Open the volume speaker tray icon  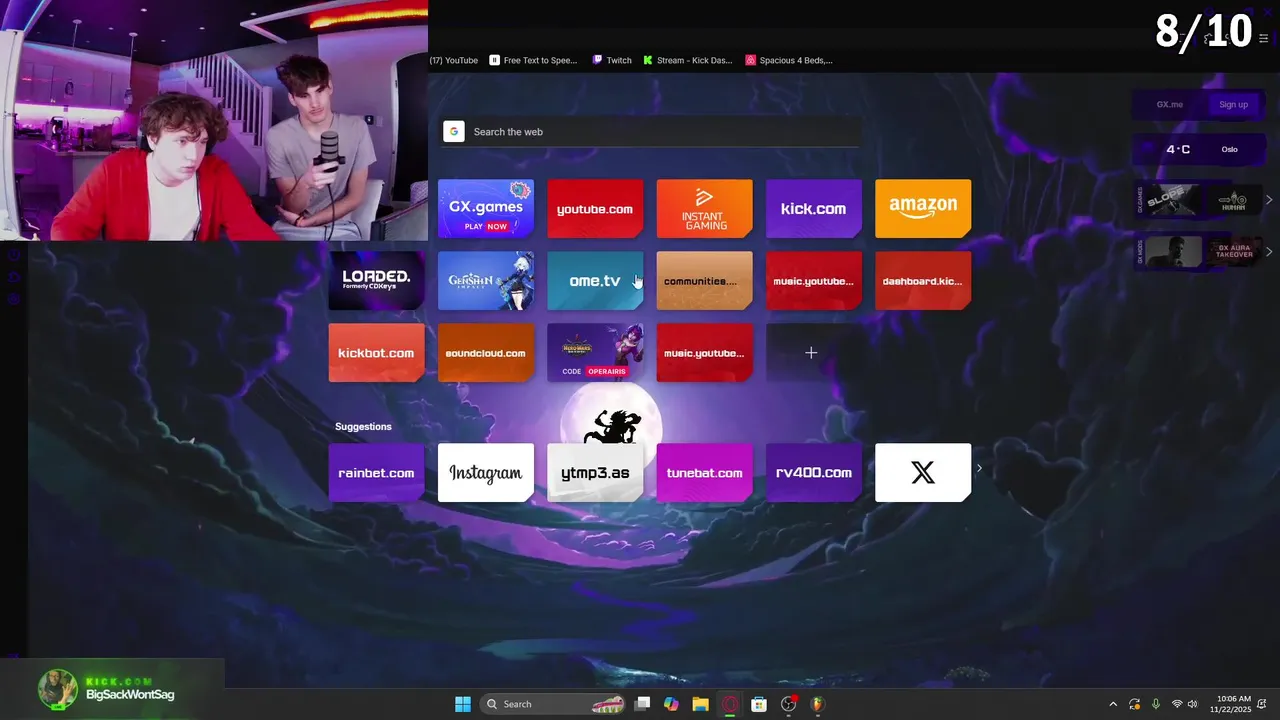tap(1192, 704)
